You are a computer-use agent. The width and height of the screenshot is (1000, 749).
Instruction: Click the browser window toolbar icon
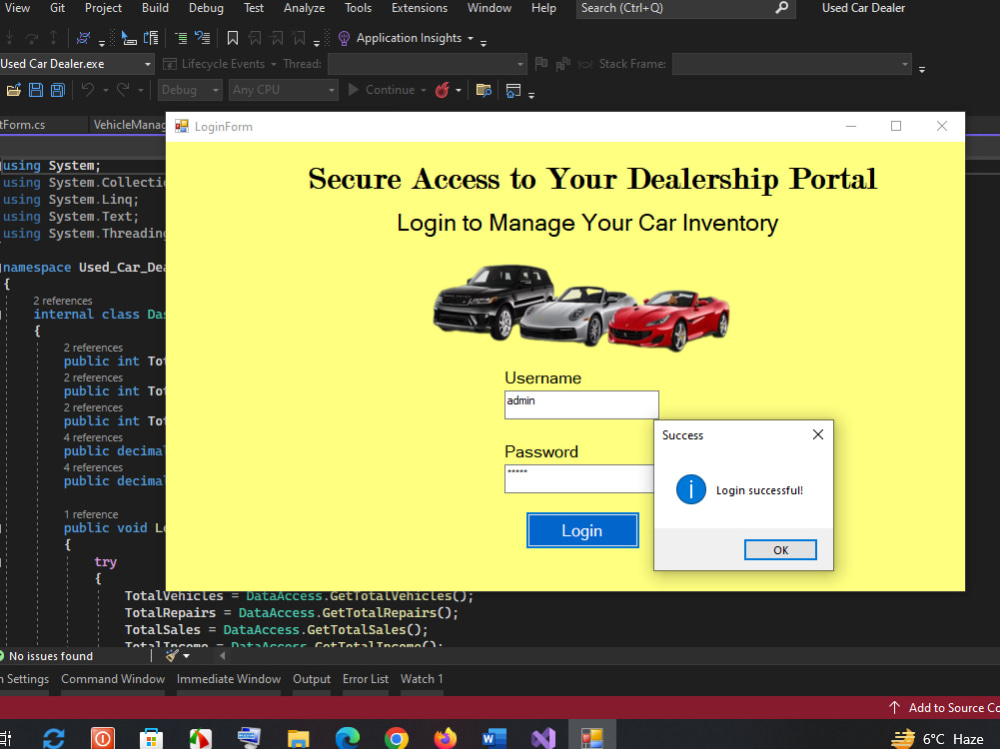(x=513, y=90)
